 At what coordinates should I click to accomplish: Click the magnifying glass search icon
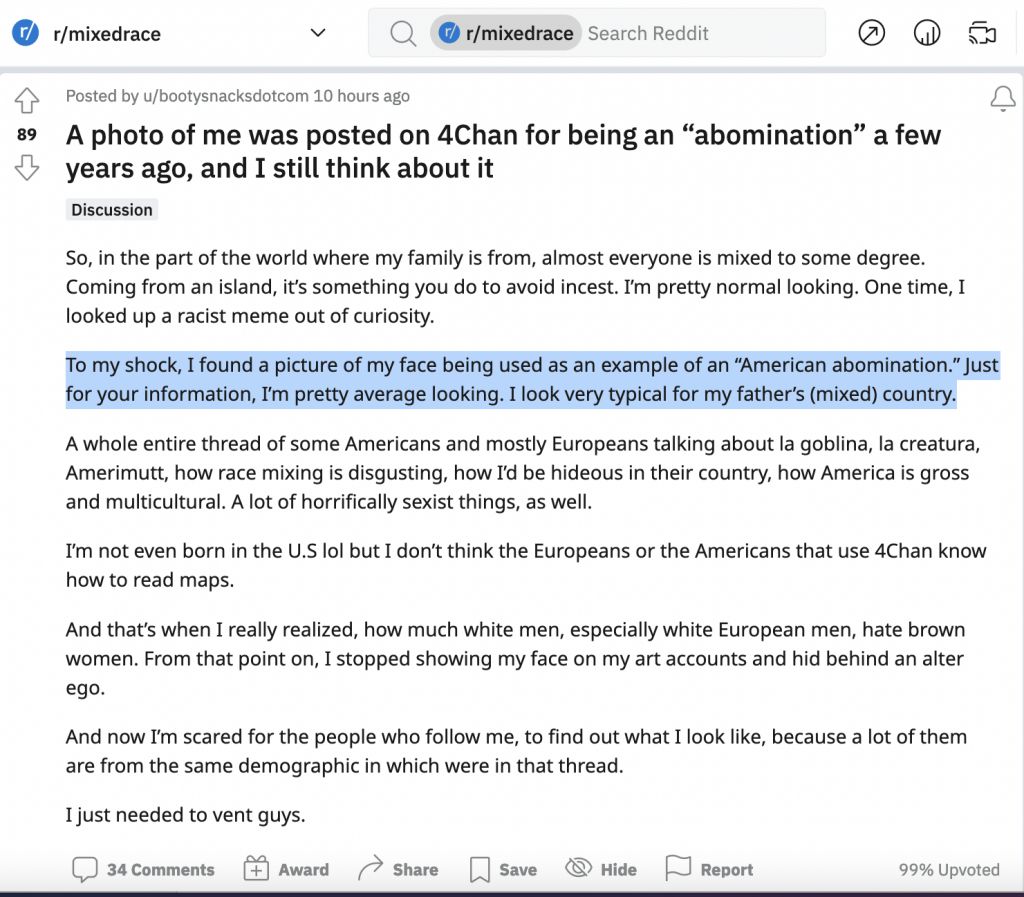(x=402, y=33)
